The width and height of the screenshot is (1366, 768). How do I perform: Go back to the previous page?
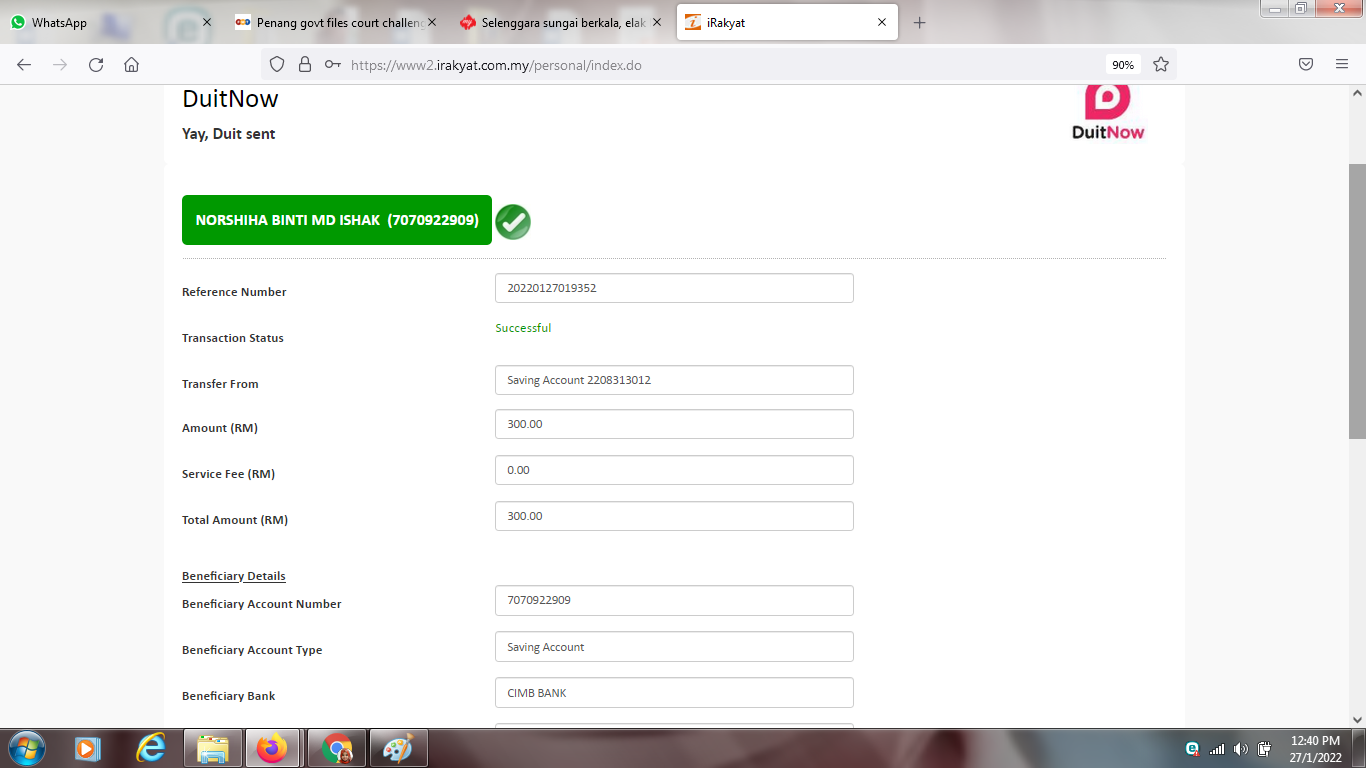click(x=24, y=65)
